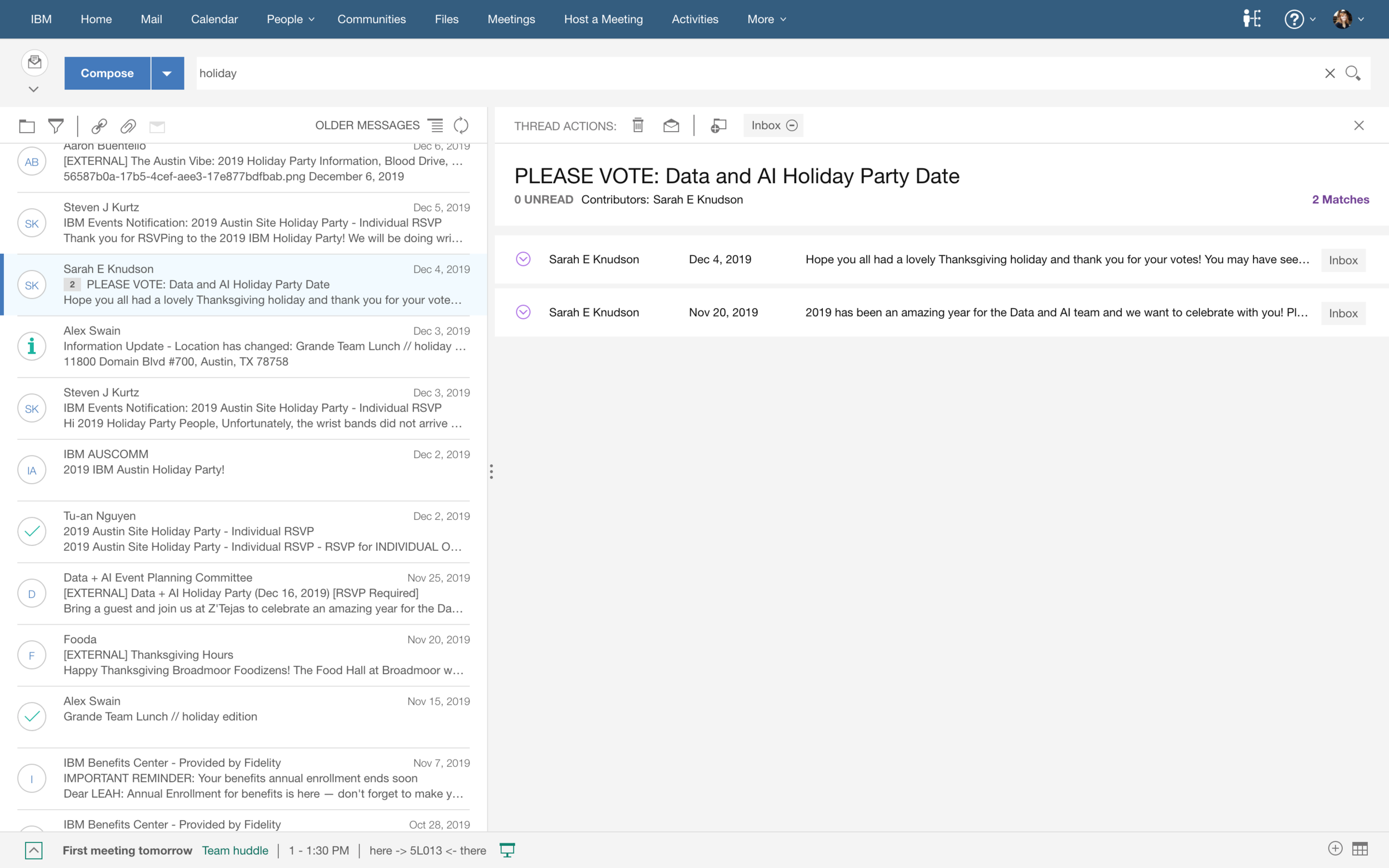Image resolution: width=1389 pixels, height=868 pixels.
Task: Click the SK avatar for Sarah E Knudson
Action: pos(32,285)
